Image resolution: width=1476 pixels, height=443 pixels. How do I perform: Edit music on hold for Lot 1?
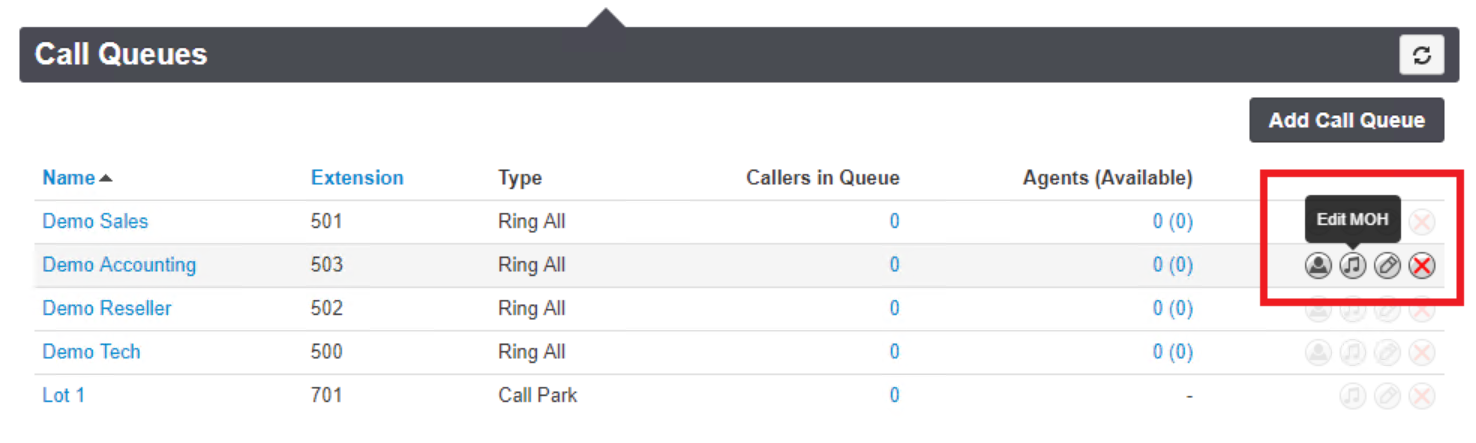click(x=1352, y=396)
